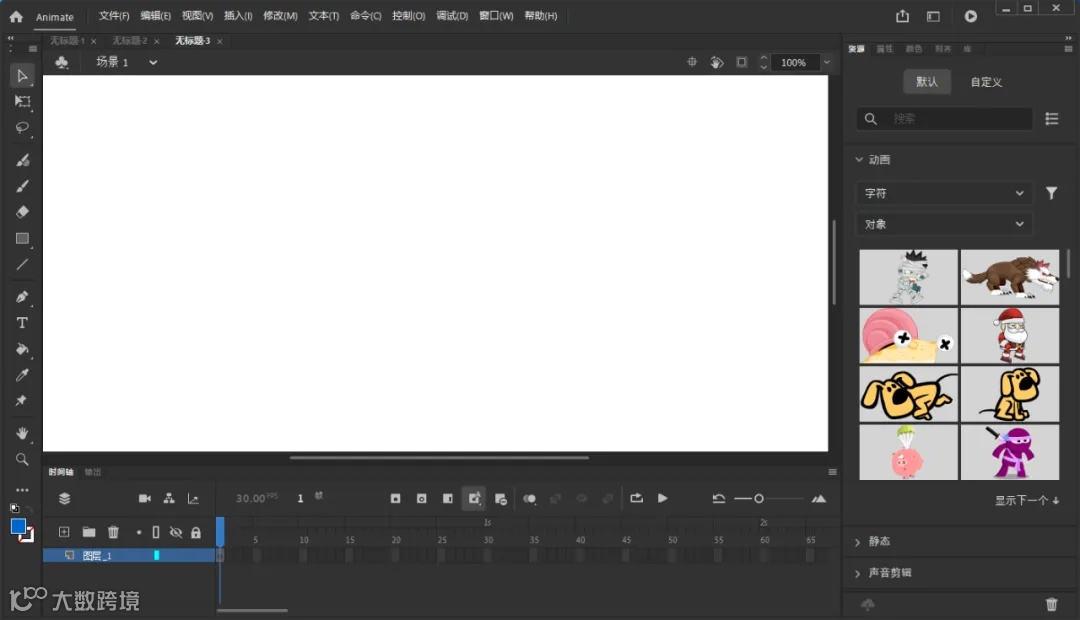Select the Eyedropper tool
This screenshot has height=620, width=1080.
[x=22, y=375]
